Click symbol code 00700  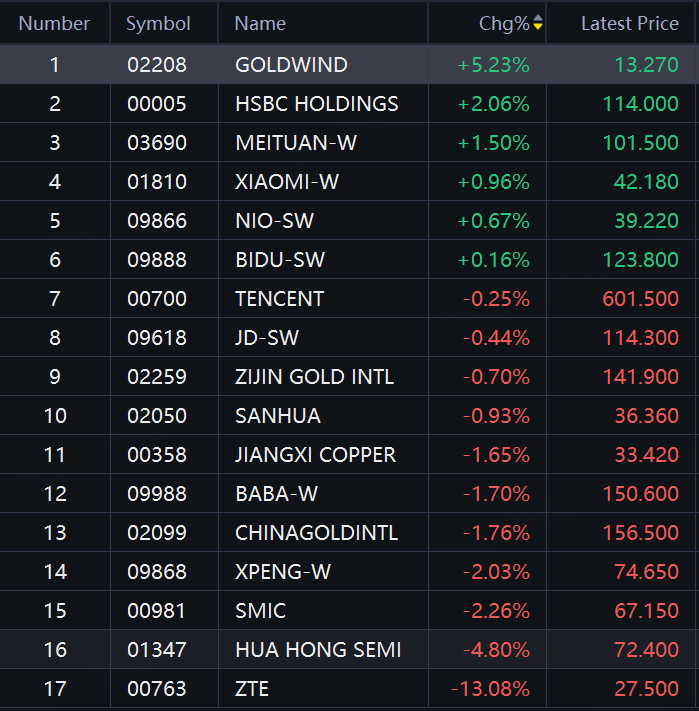tap(157, 299)
